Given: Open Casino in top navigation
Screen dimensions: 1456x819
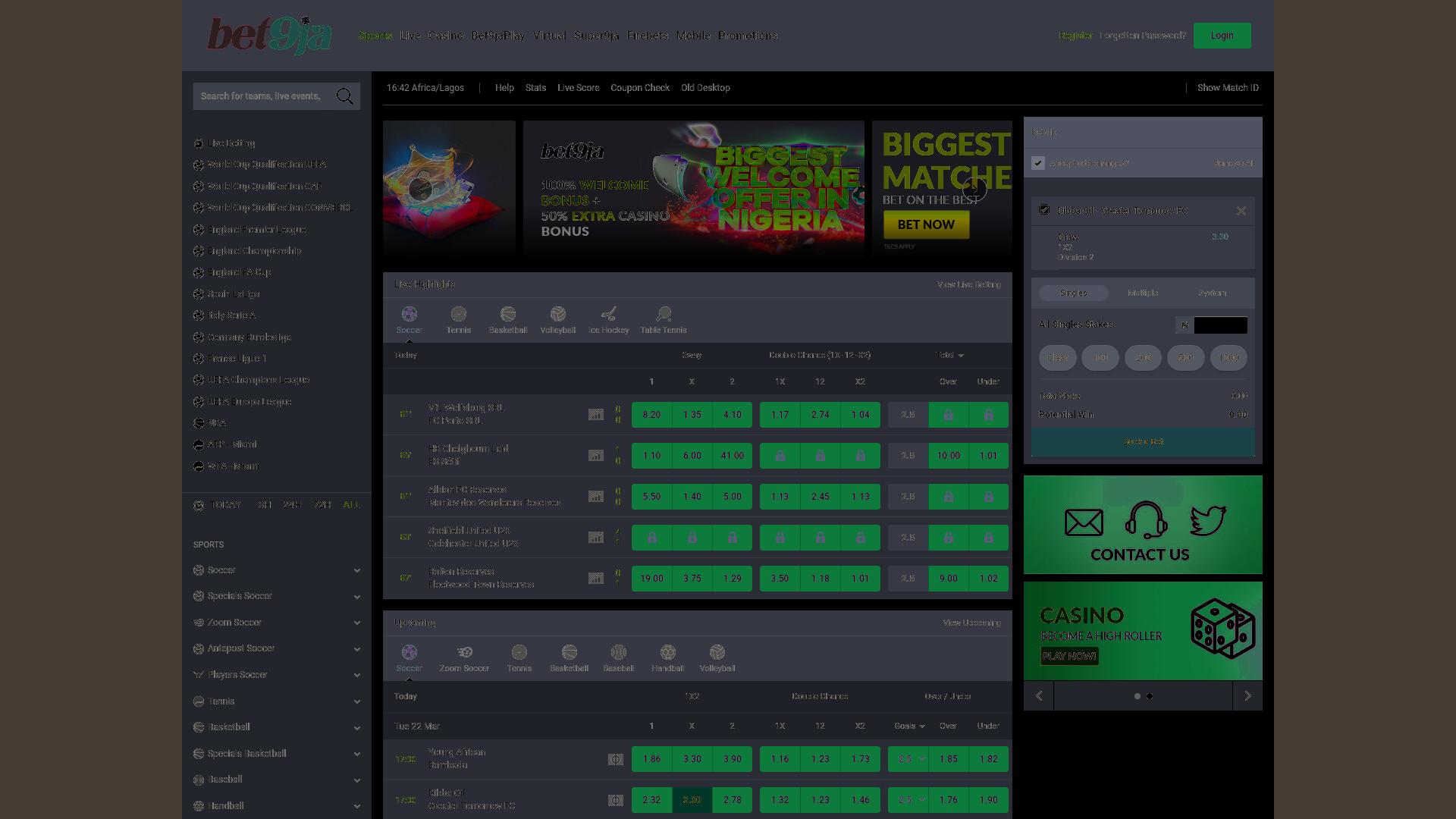Looking at the screenshot, I should coord(446,36).
